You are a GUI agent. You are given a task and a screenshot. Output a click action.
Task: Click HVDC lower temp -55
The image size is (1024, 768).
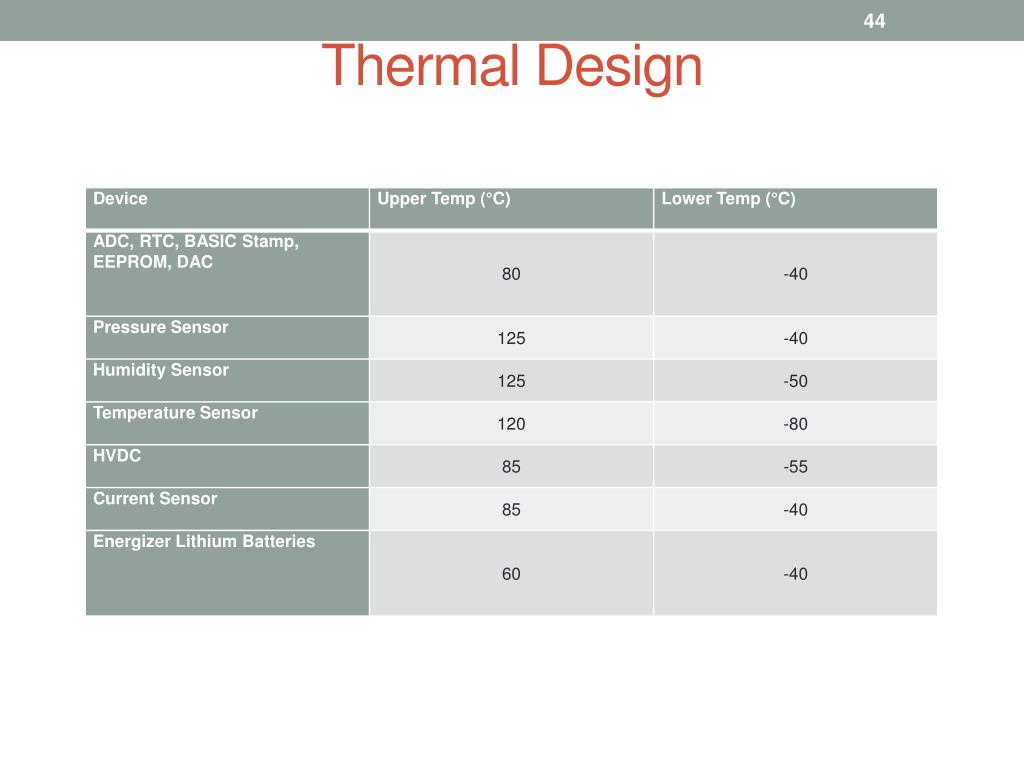click(x=795, y=467)
